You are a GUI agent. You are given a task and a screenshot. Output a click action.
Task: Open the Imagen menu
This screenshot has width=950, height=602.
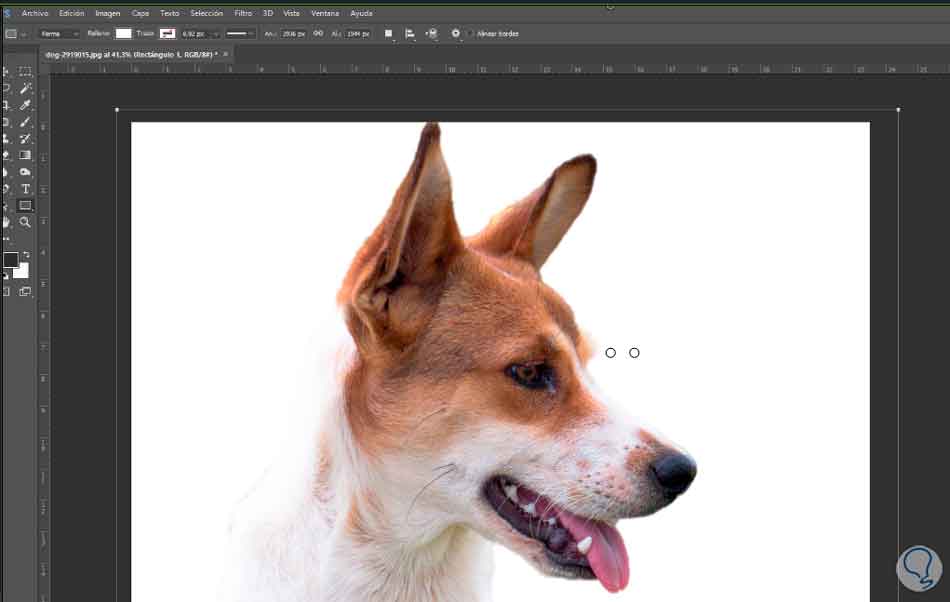pyautogui.click(x=108, y=13)
